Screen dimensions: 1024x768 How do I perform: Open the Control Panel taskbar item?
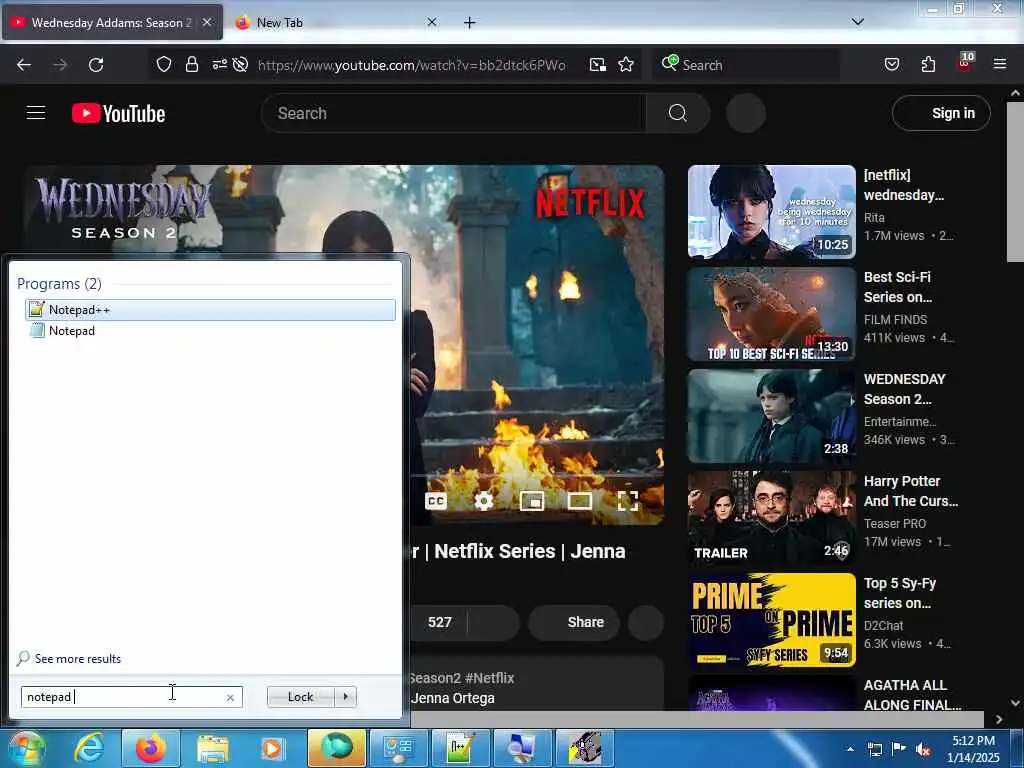click(398, 748)
